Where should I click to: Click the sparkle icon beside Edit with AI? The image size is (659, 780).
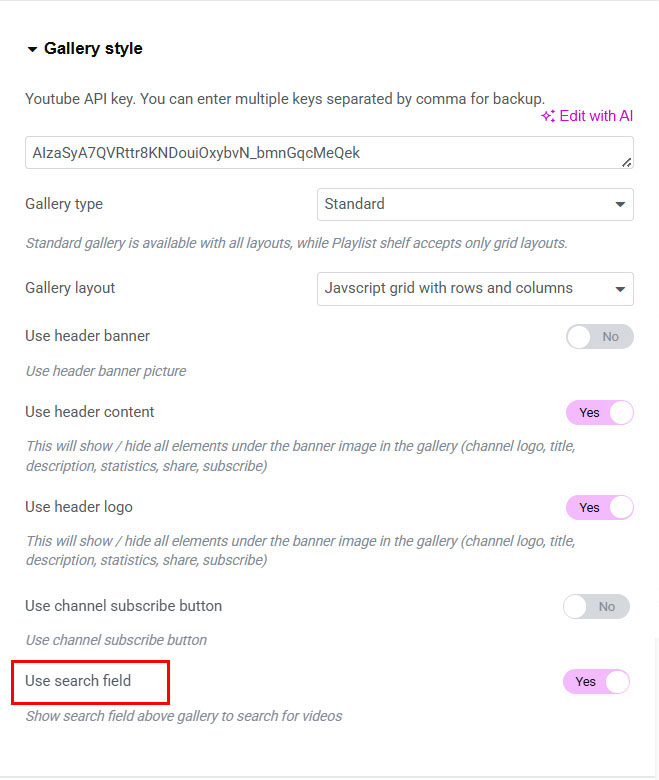(x=547, y=116)
